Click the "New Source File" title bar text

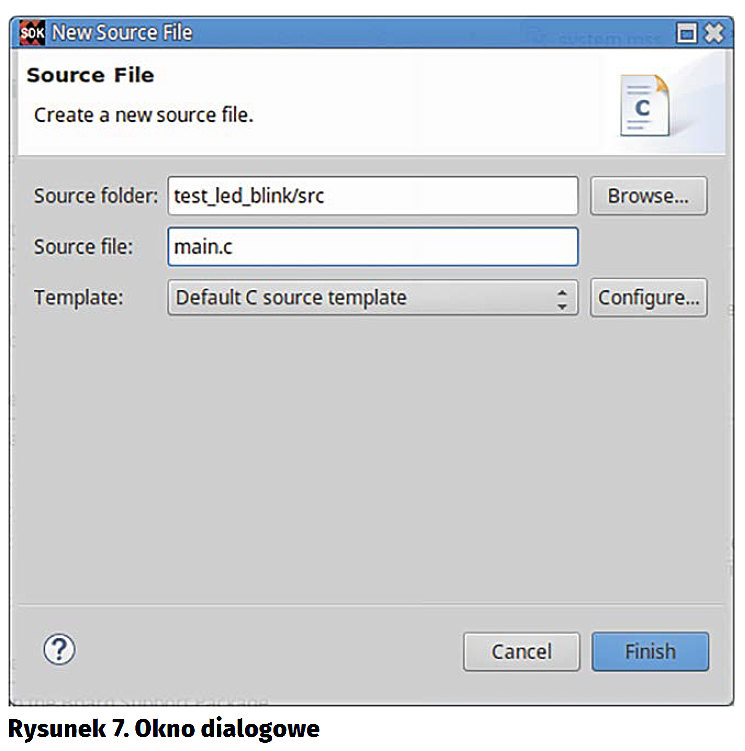[x=122, y=33]
